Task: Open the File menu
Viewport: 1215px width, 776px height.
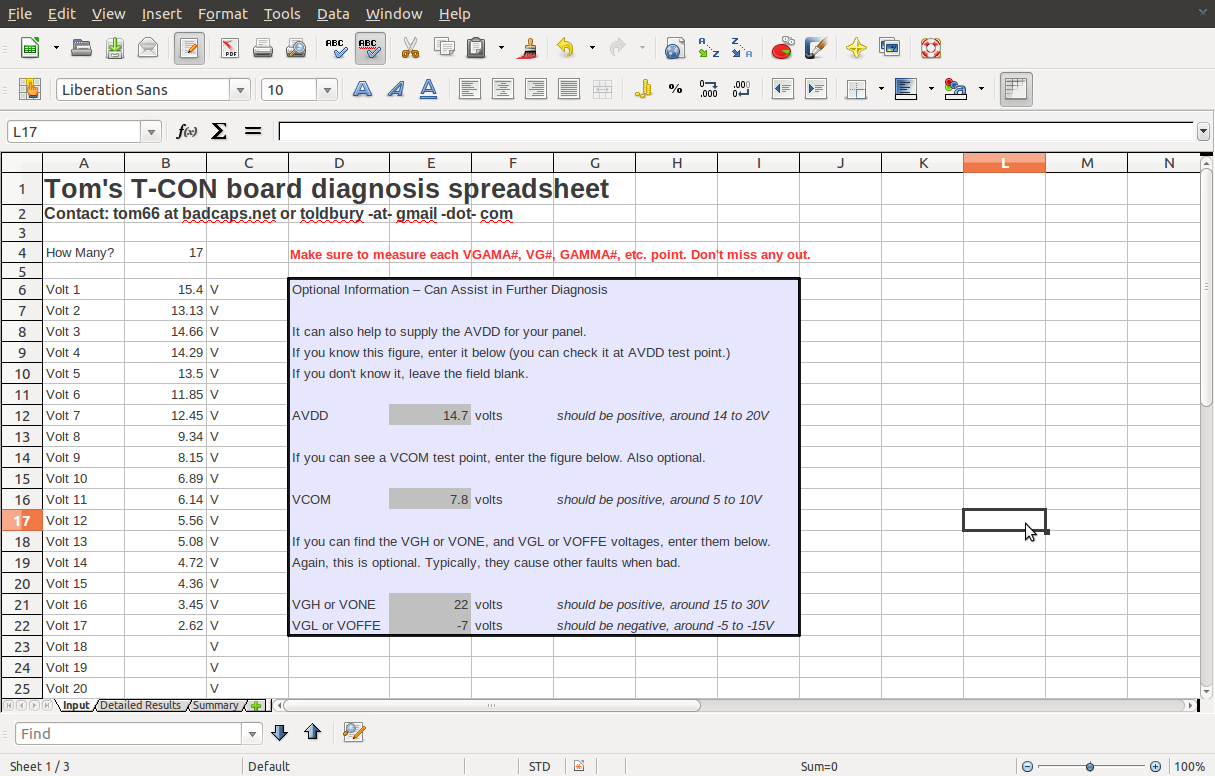Action: 20,13
